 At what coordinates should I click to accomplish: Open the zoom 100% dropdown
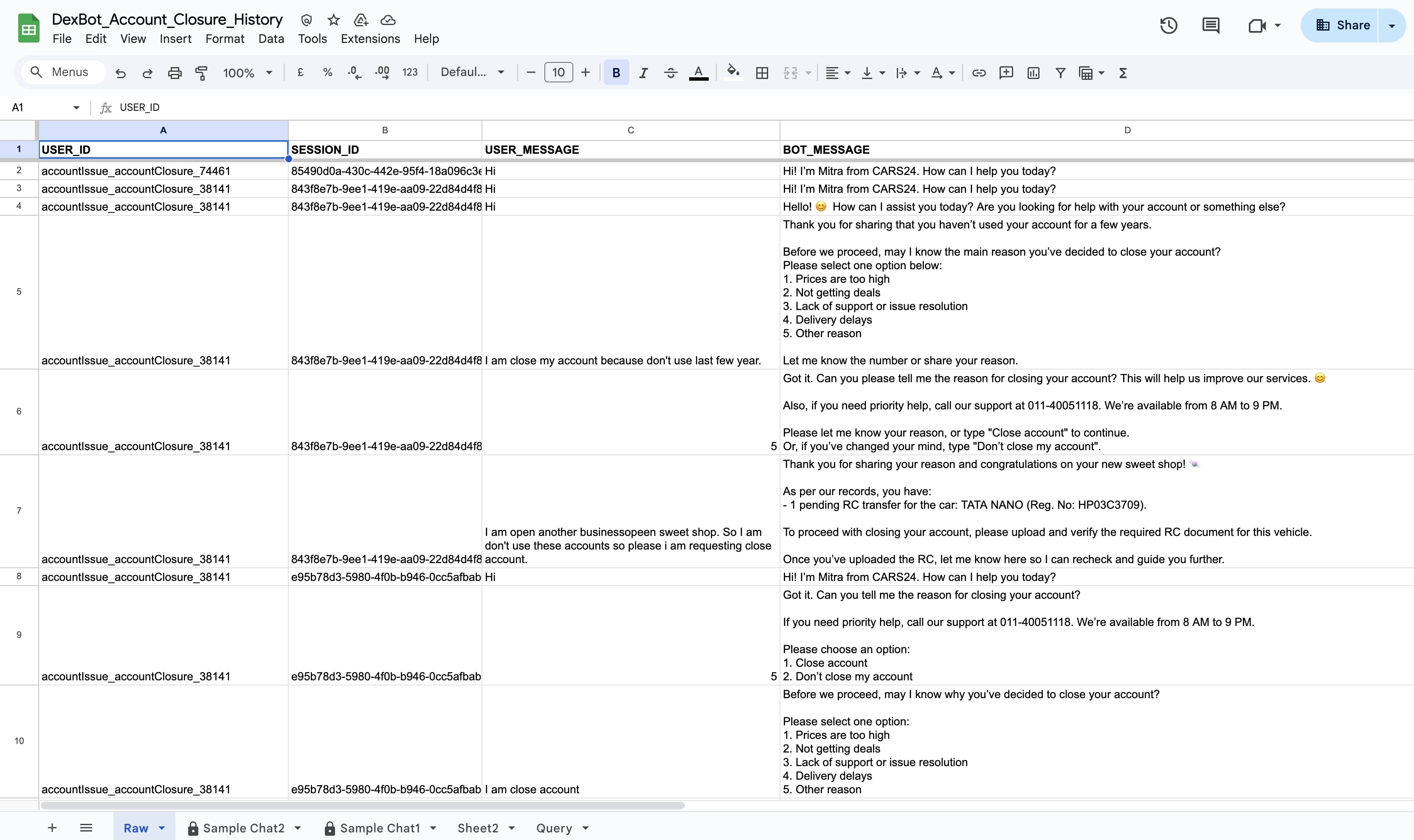pyautogui.click(x=247, y=73)
